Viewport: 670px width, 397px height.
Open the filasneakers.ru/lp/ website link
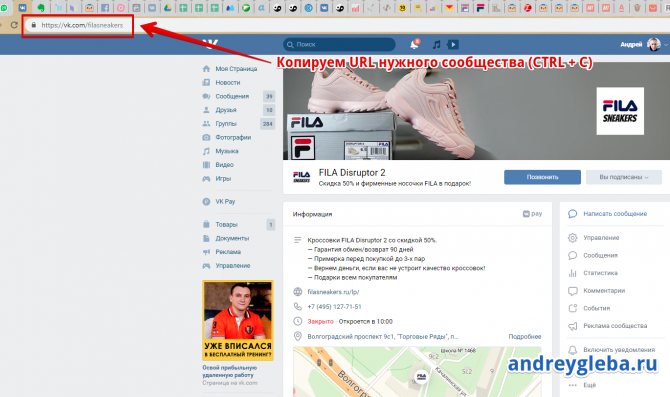click(333, 292)
